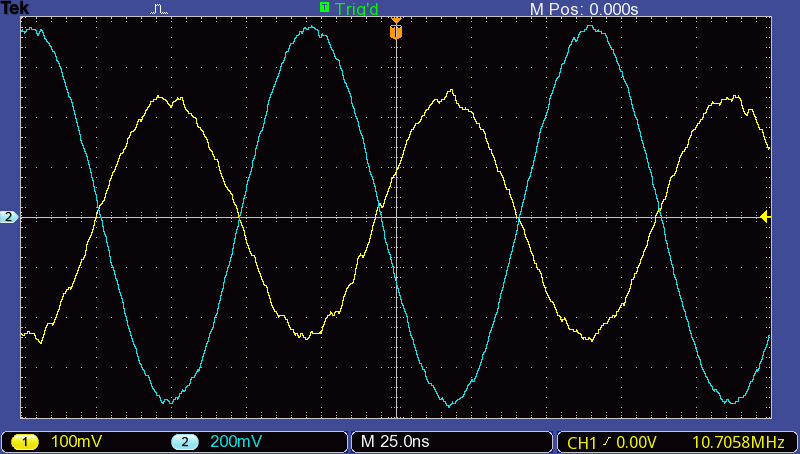Click the yellow trigger level arrow

(765, 217)
